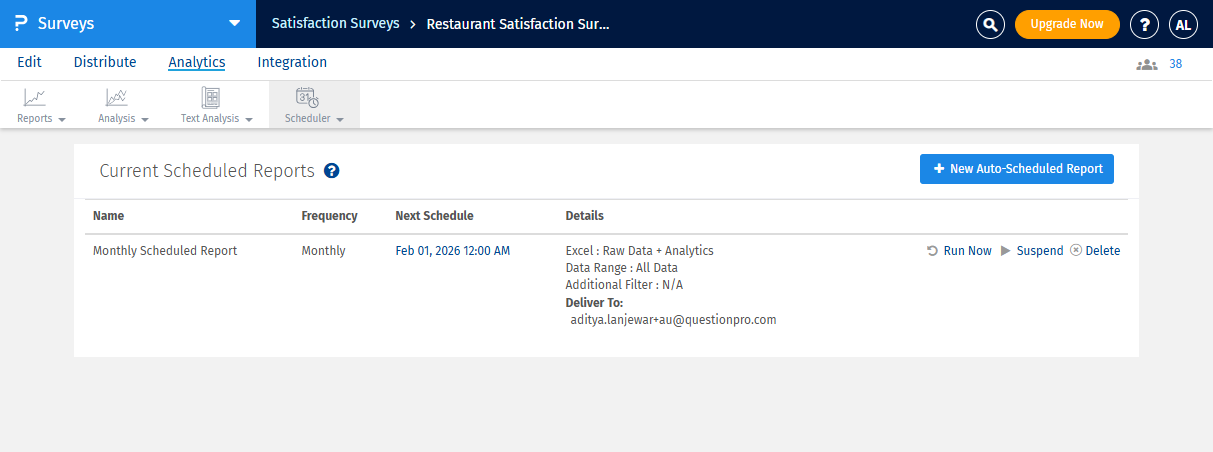This screenshot has width=1213, height=452.
Task: Click the Frequency column header
Action: [x=330, y=216]
